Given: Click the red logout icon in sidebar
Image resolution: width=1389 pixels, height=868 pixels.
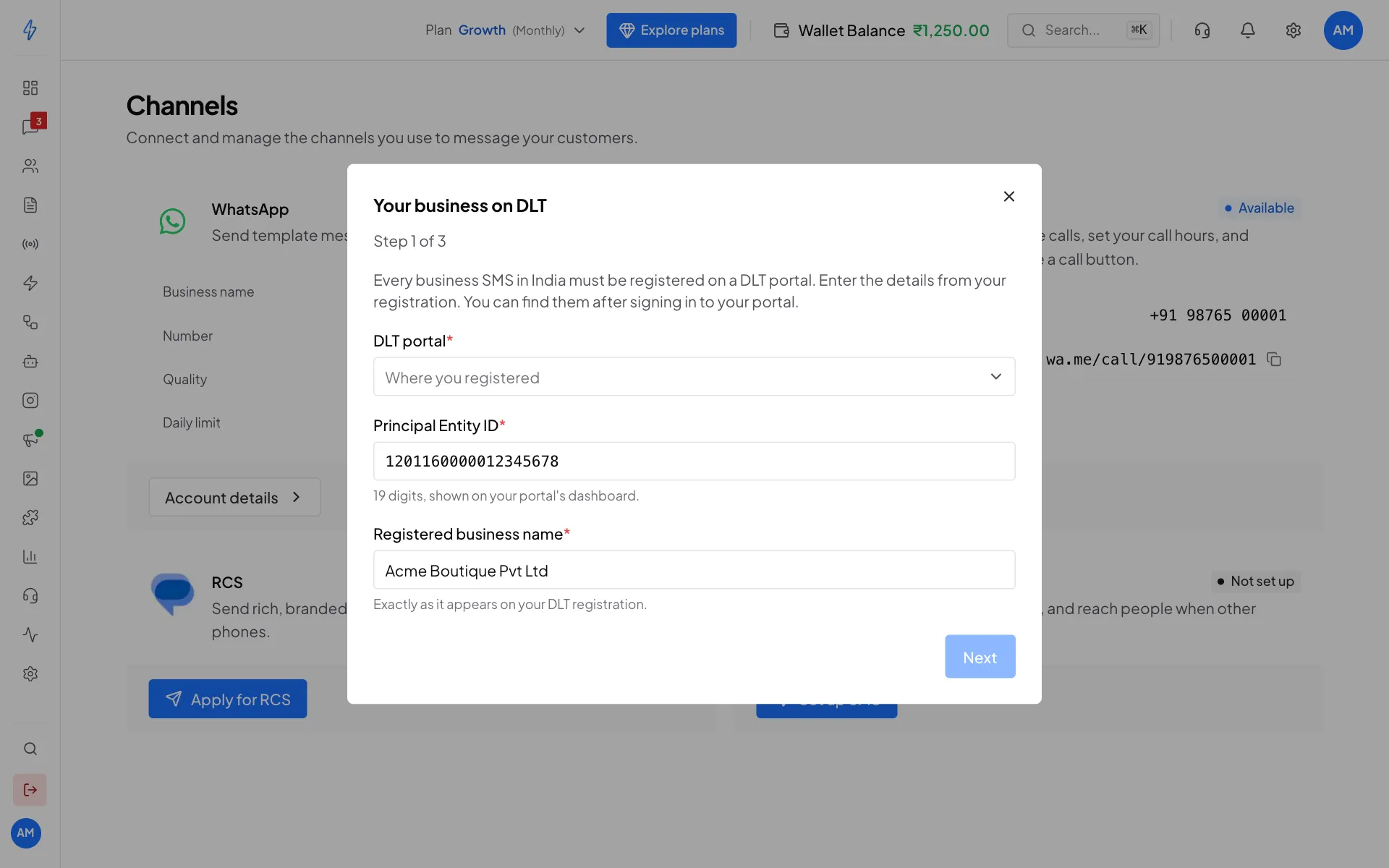Looking at the screenshot, I should coord(30,790).
